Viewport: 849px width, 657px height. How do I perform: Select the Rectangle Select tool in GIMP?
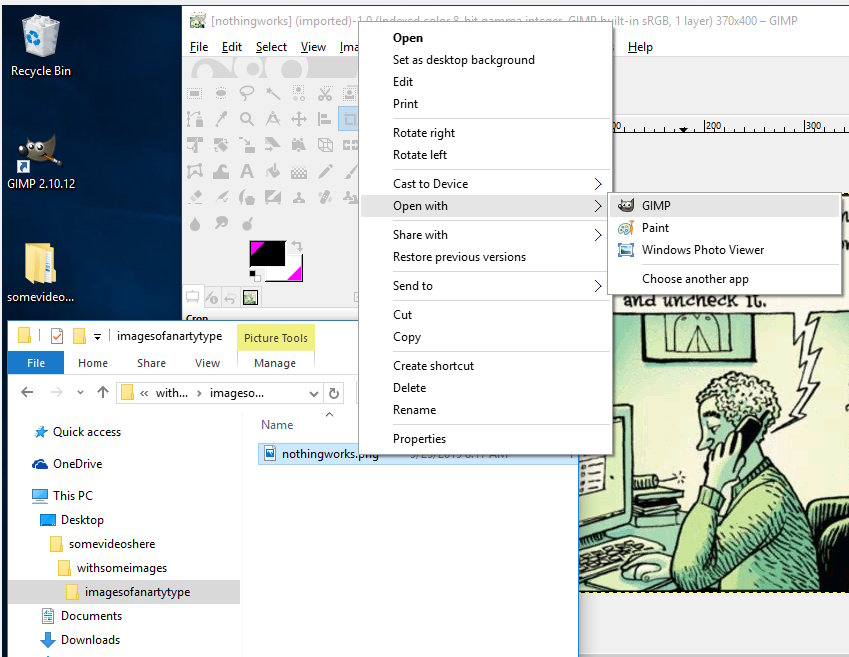coord(195,94)
